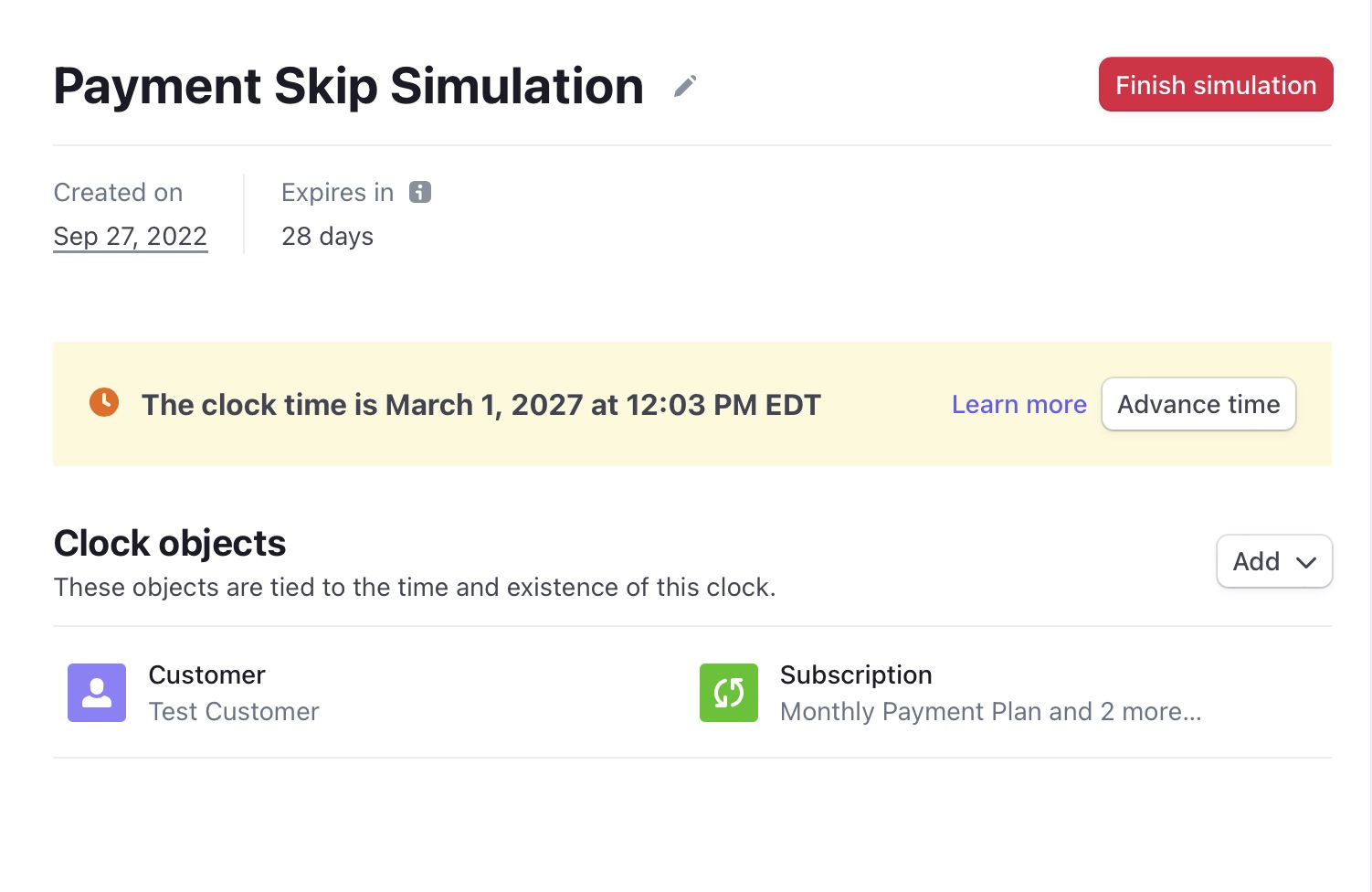Open the Learn more link

click(1018, 403)
